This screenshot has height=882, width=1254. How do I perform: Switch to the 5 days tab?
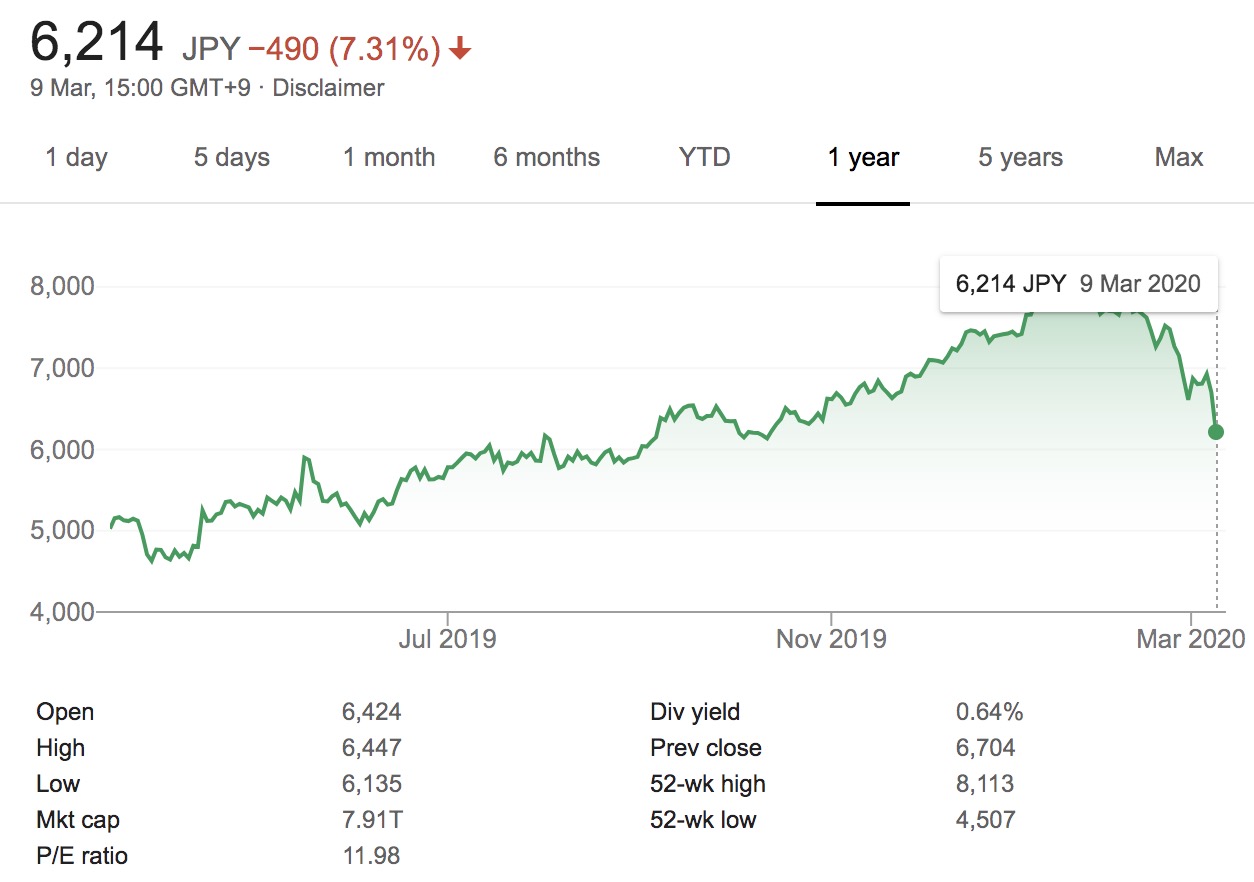point(231,157)
